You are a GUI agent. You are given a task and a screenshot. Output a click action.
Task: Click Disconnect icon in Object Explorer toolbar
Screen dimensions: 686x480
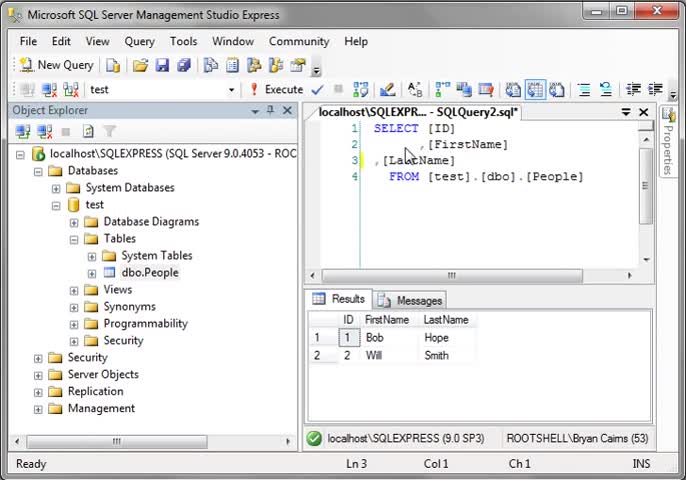point(45,131)
